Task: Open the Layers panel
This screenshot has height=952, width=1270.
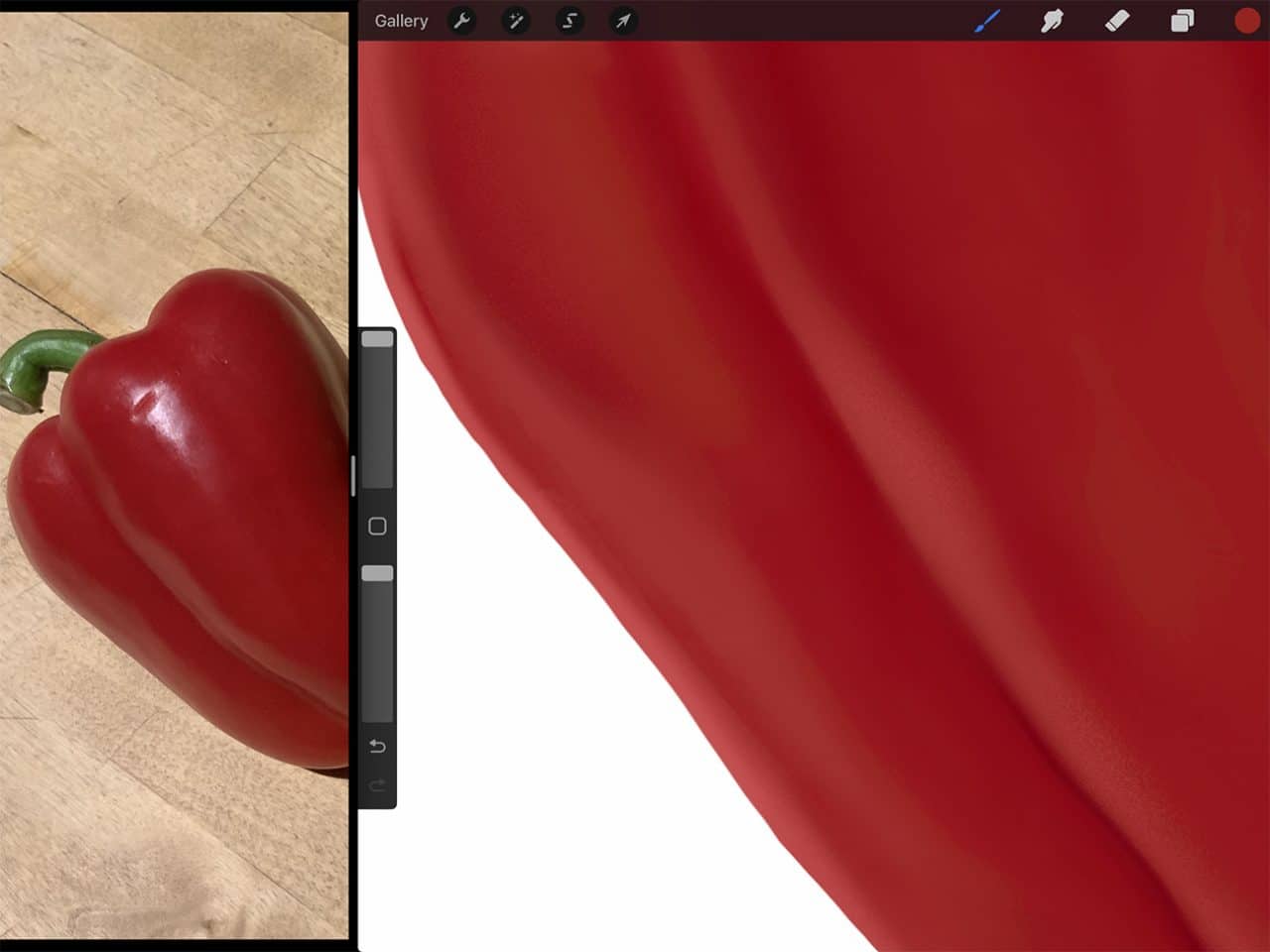Action: (1182, 21)
